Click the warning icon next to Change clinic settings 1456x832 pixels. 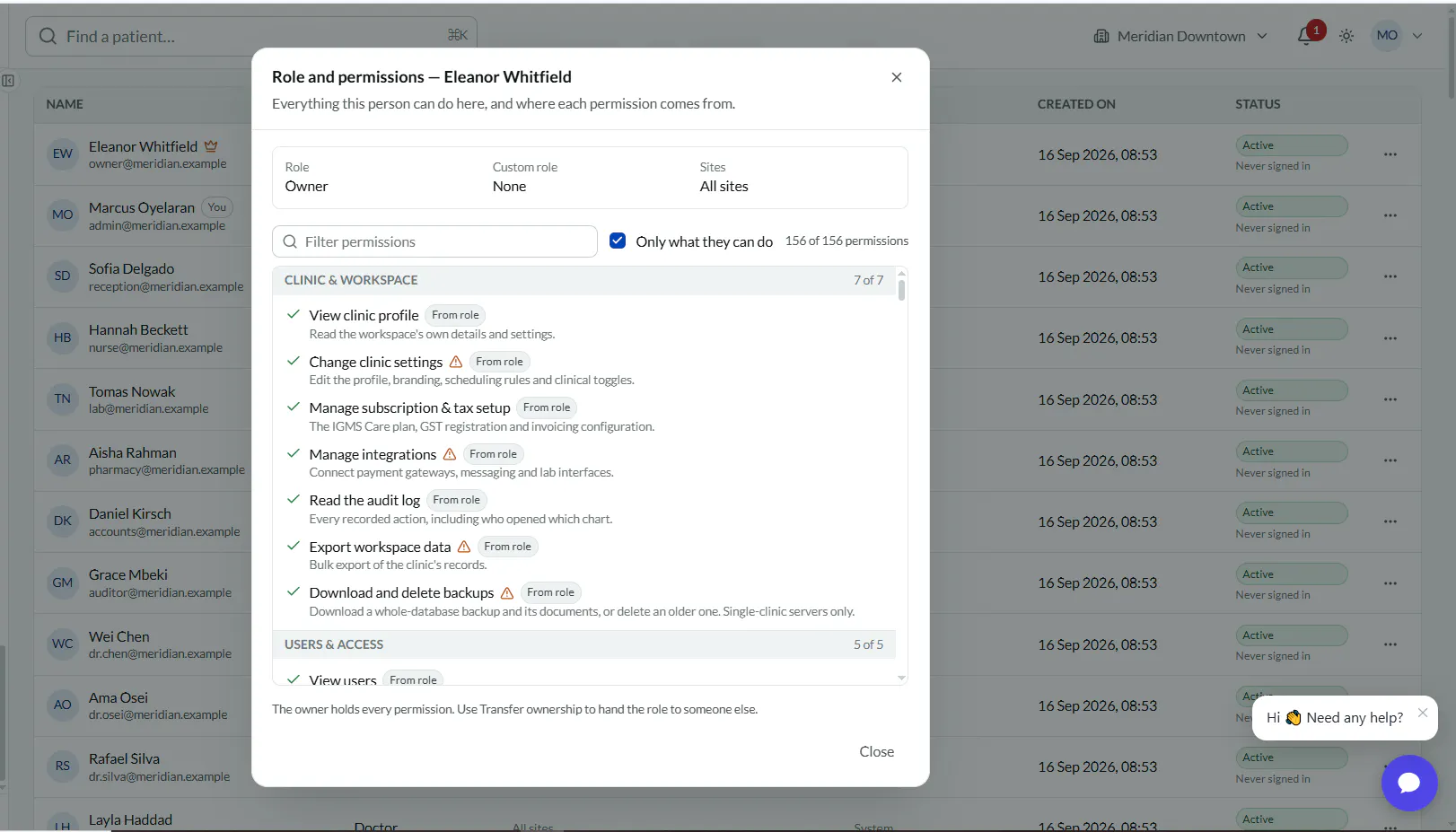pos(456,362)
